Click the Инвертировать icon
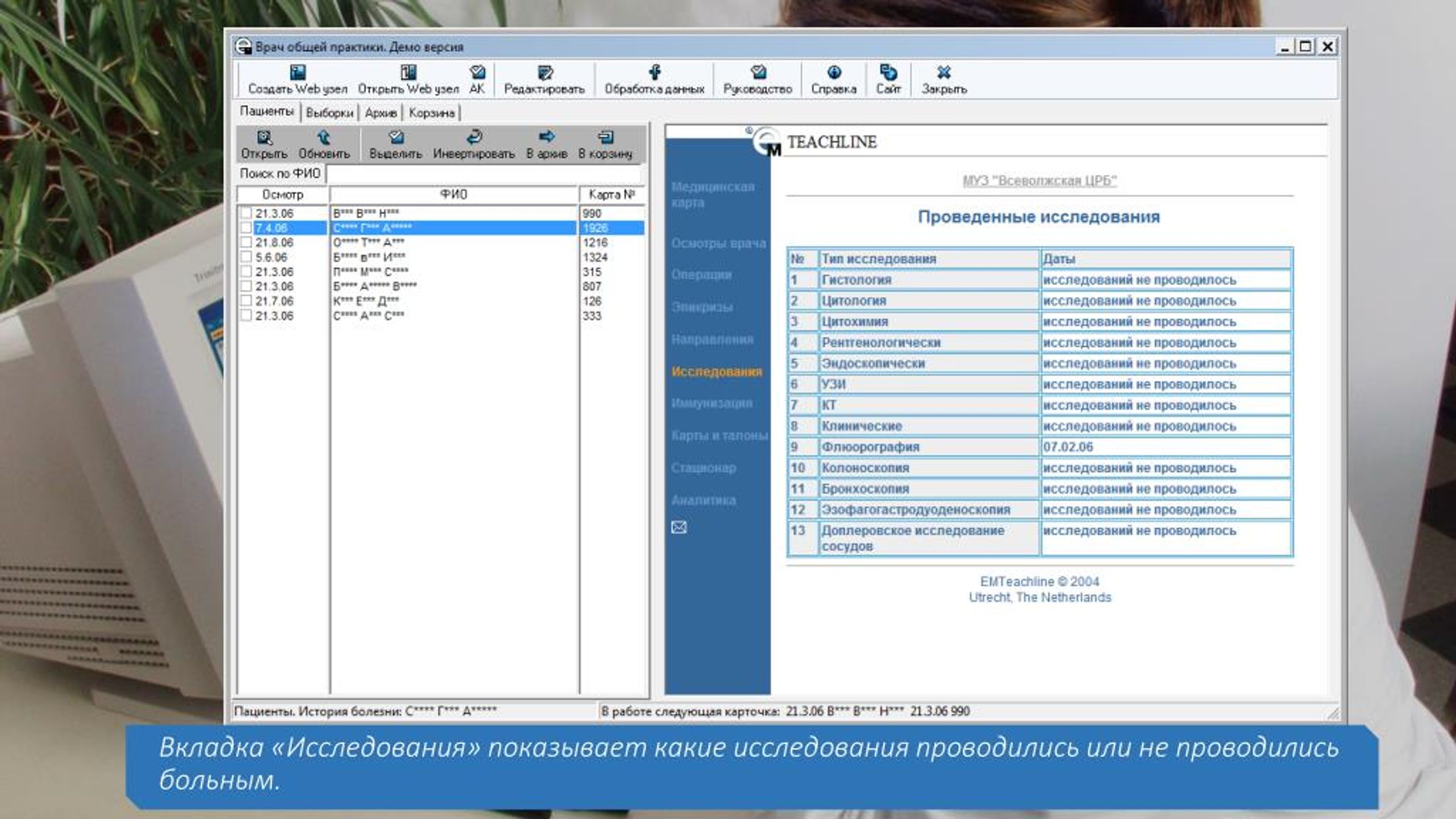 (474, 137)
